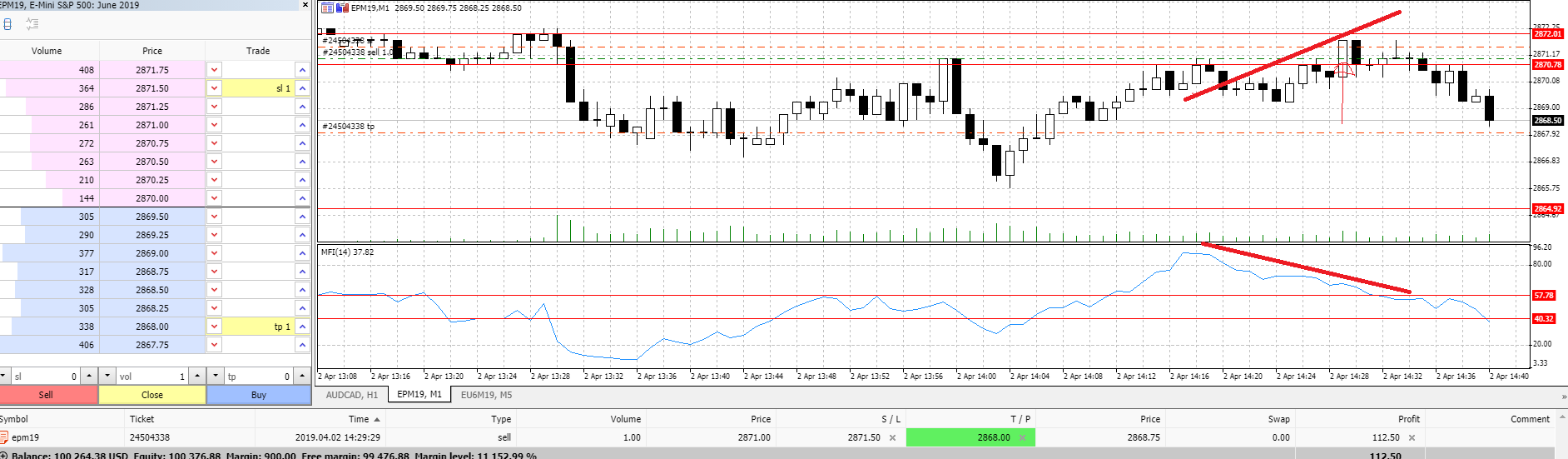The width and height of the screenshot is (1568, 459).
Task: Switch to the AUDCAD, H1 chart tab
Action: pyautogui.click(x=352, y=395)
